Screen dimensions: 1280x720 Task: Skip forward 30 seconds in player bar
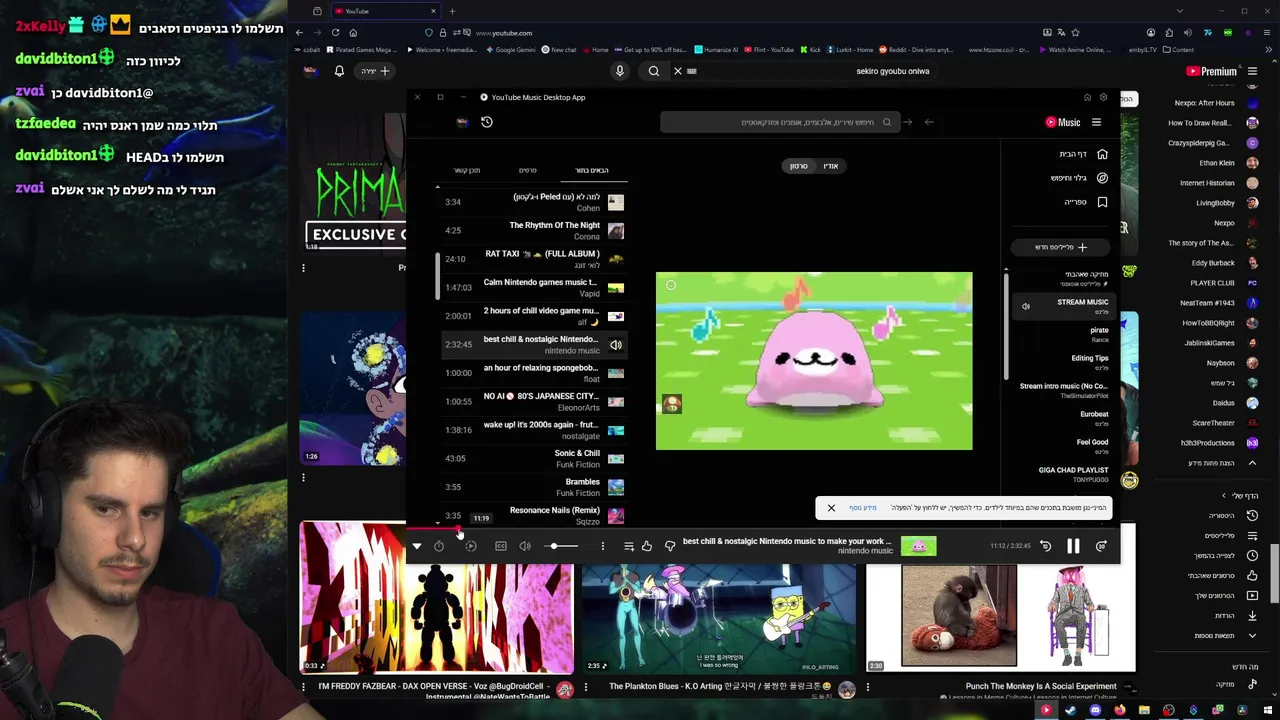point(1101,546)
